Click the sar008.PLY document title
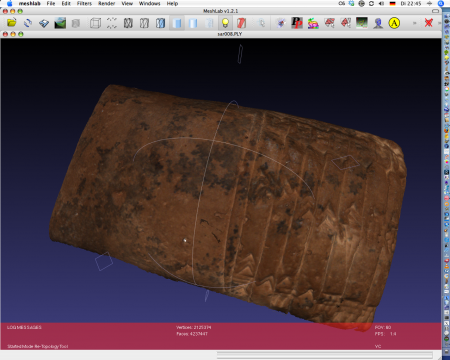The height and width of the screenshot is (360, 450). tap(229, 34)
